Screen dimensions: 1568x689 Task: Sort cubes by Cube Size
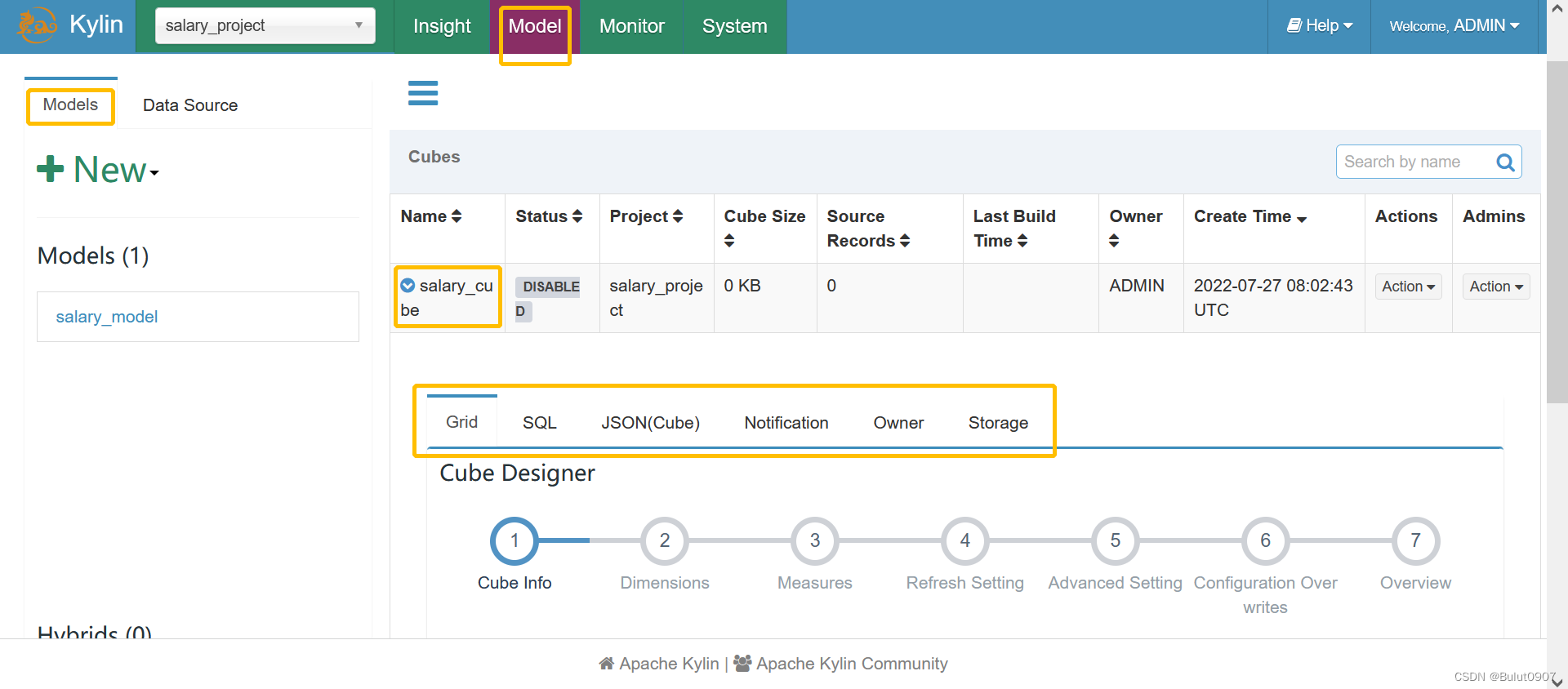tap(764, 228)
